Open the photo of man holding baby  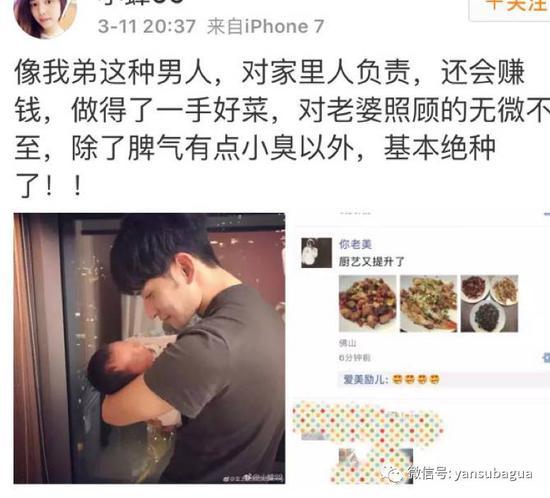[149, 348]
